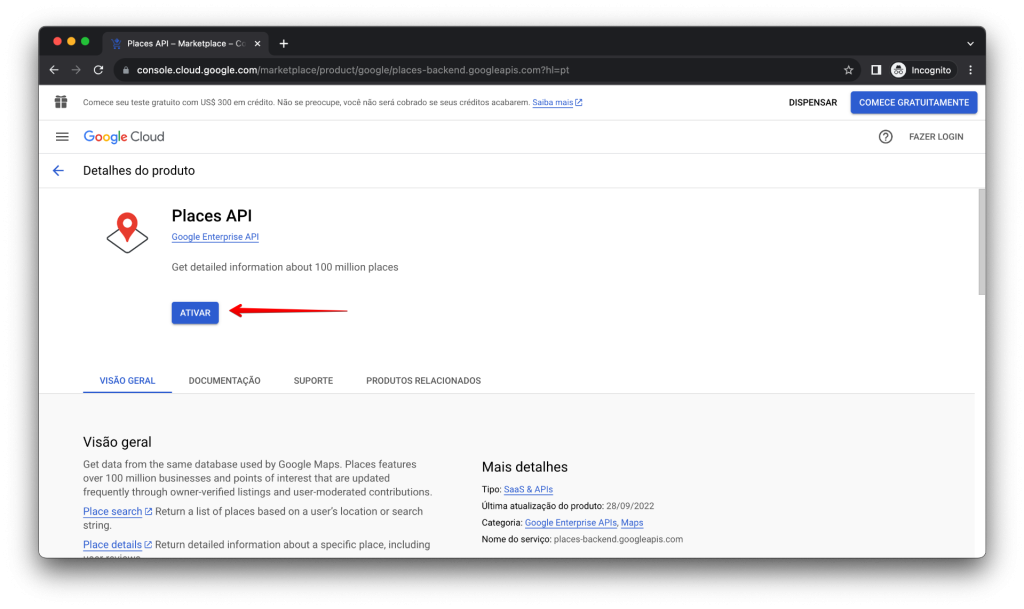Click the COMECE GRATUITAMENTE button
Screen dimensions: 1024x609
click(914, 102)
